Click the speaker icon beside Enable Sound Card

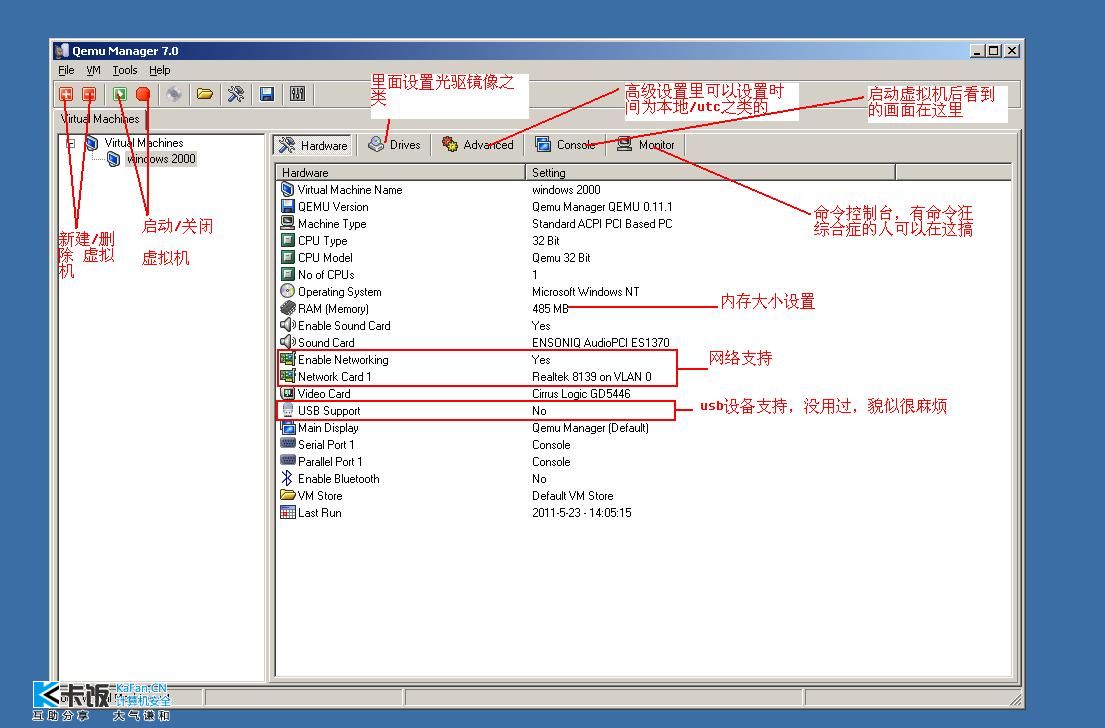288,325
